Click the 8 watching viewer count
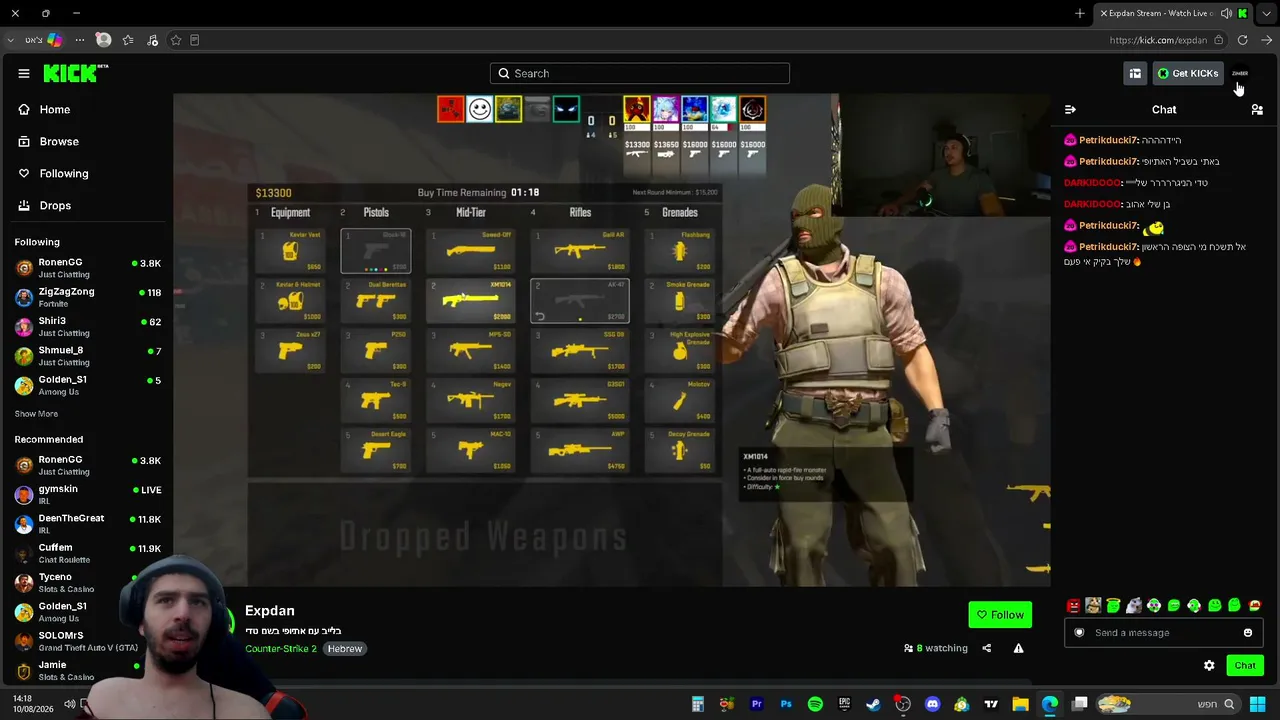1280x720 pixels. [x=936, y=648]
